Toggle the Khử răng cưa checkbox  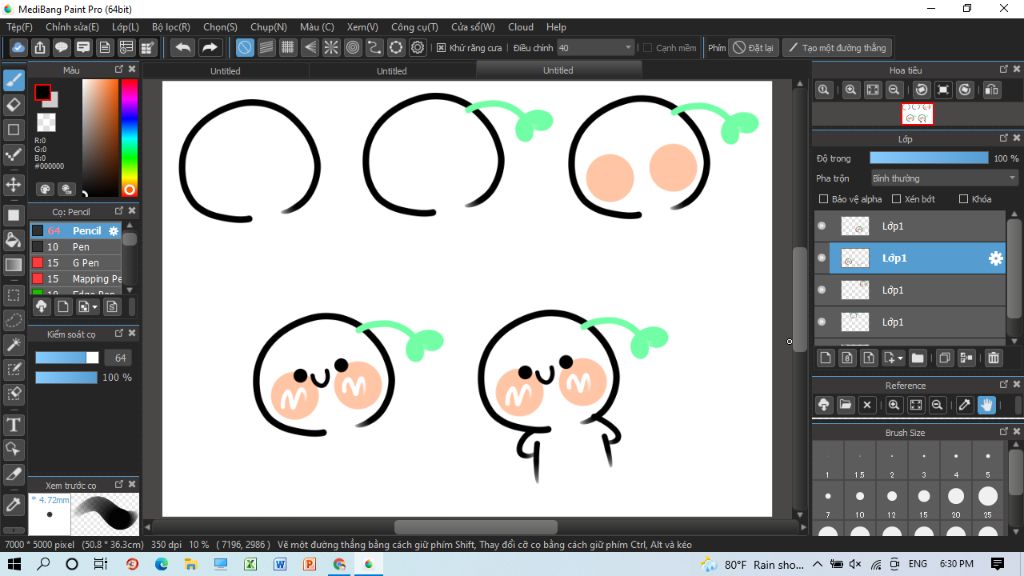click(441, 48)
